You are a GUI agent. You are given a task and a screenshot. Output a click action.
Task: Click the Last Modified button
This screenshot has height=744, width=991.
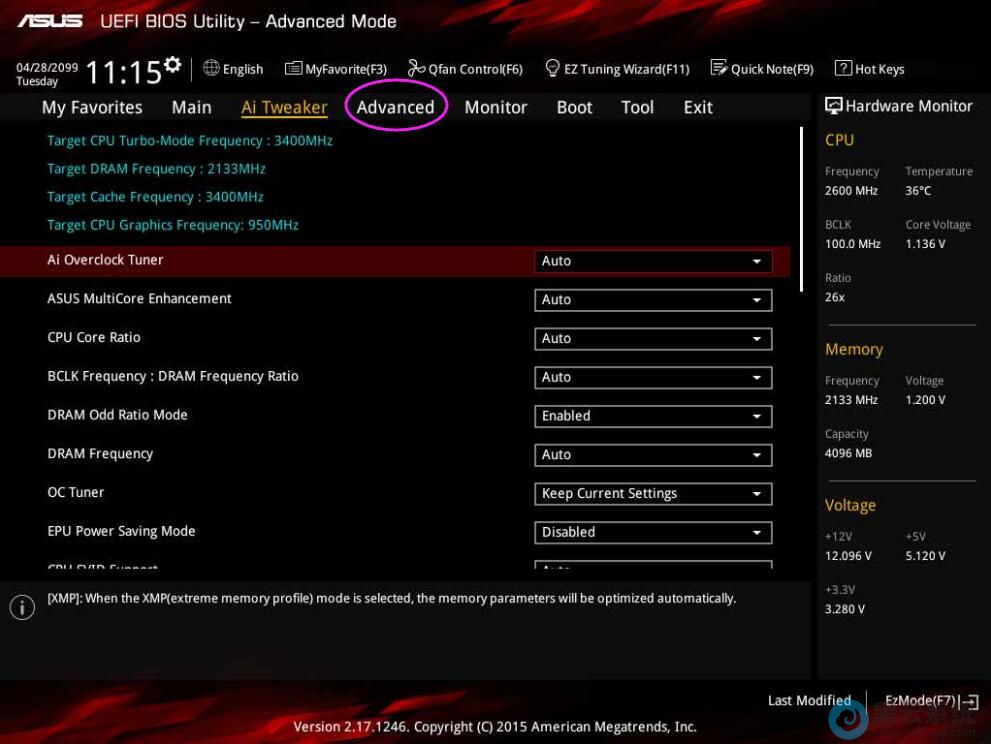(808, 701)
